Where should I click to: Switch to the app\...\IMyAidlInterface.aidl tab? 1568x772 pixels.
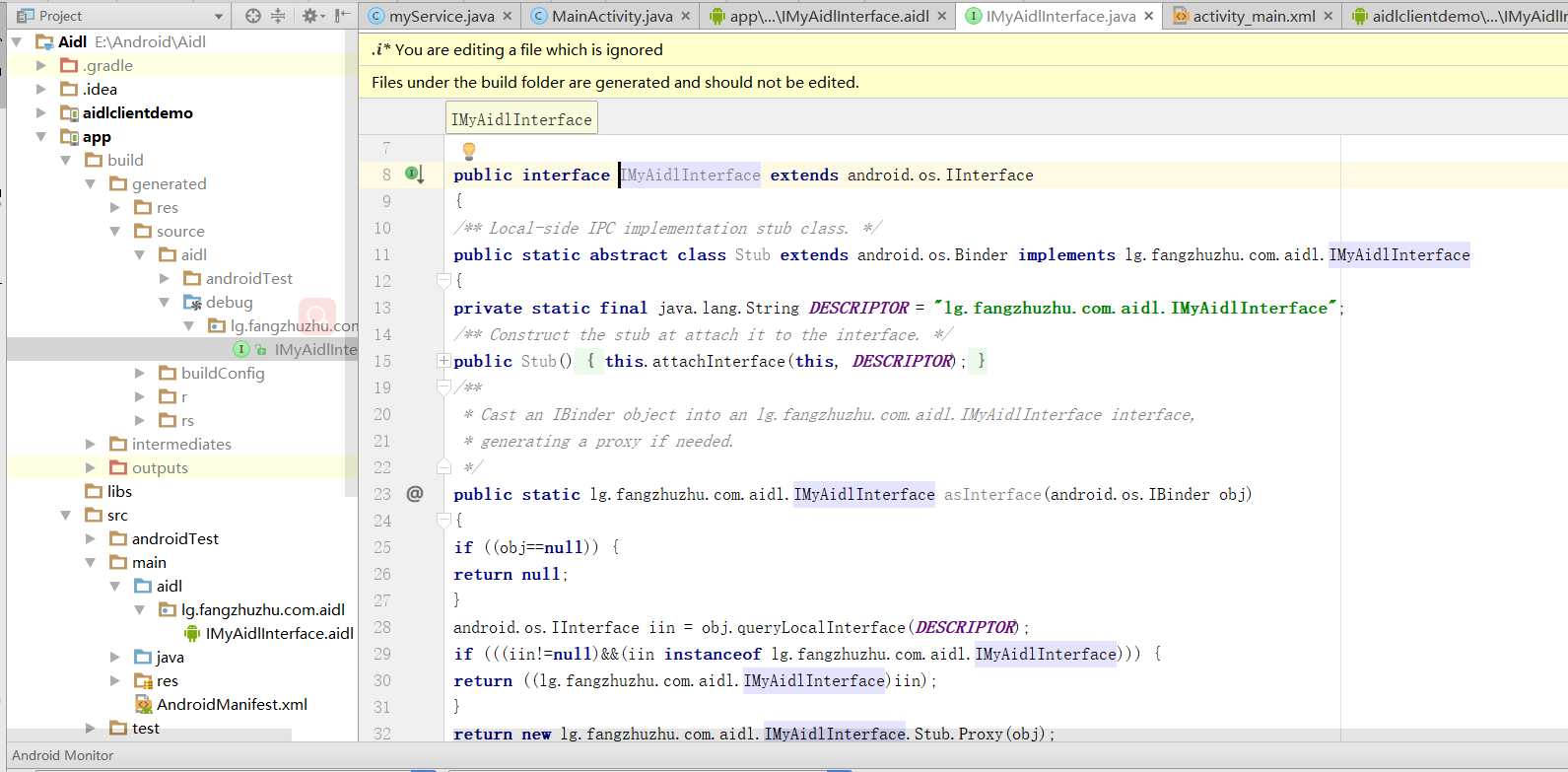pos(829,16)
